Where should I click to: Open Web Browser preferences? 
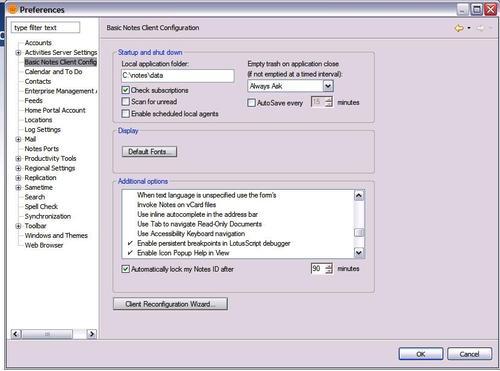pyautogui.click(x=44, y=245)
